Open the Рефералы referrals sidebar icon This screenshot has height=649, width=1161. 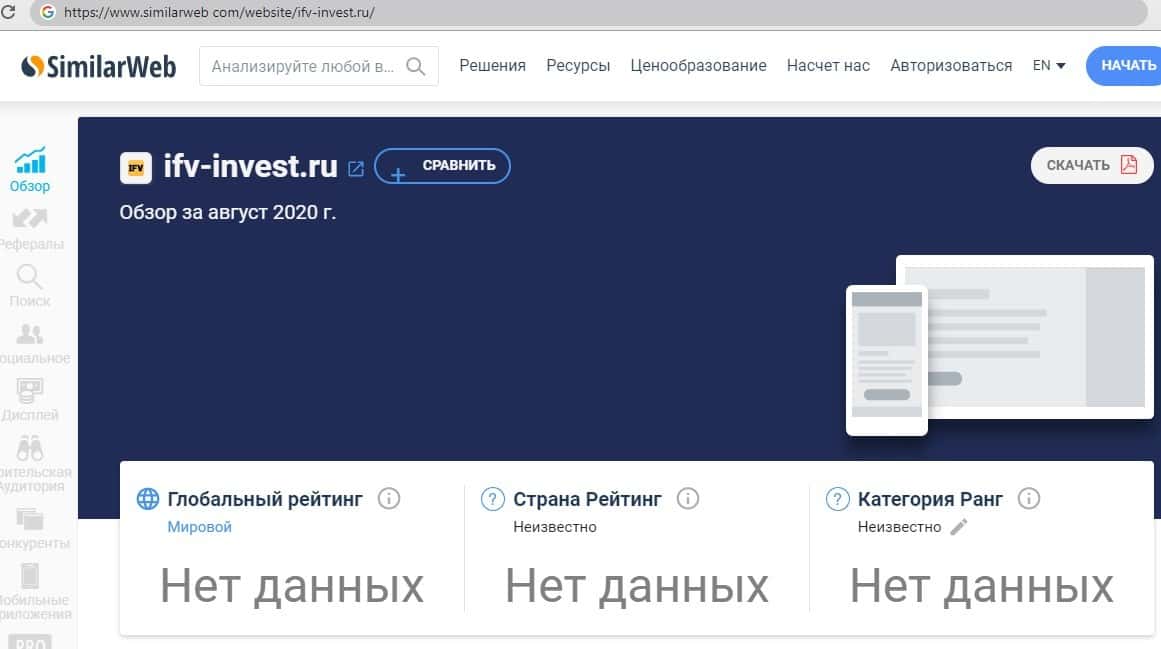(x=30, y=219)
